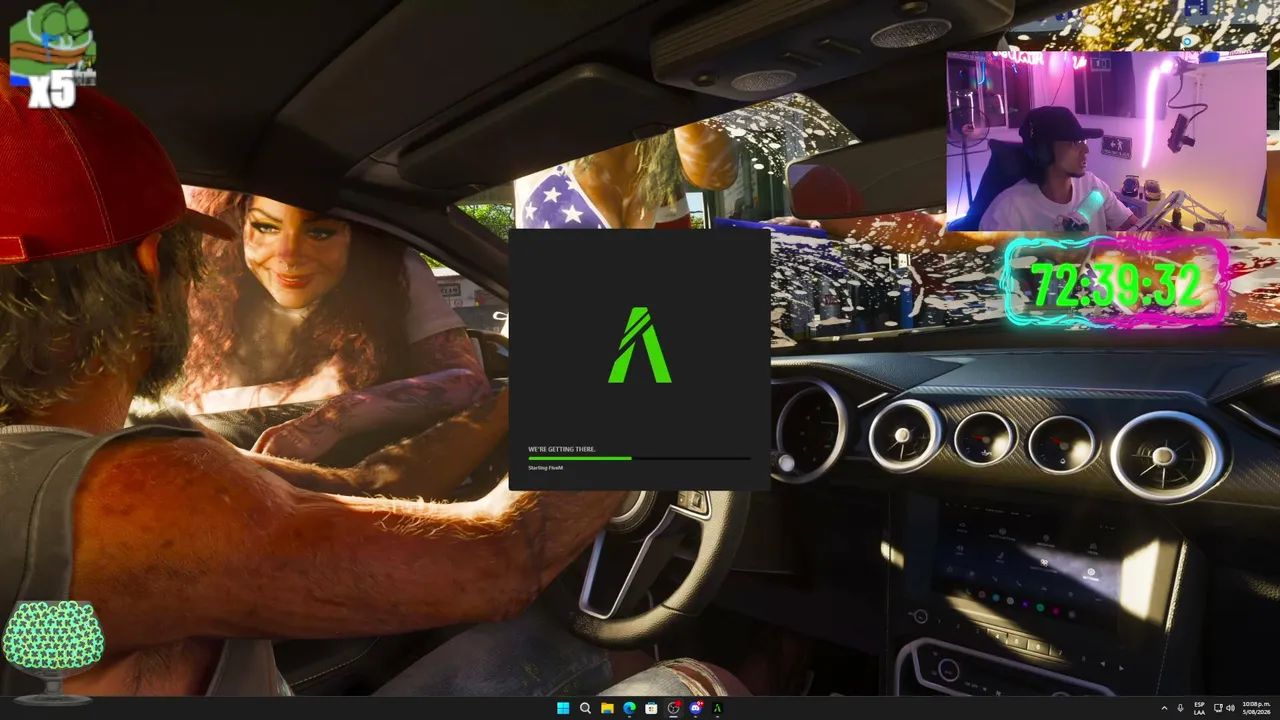Open the volume tray icon
The width and height of the screenshot is (1280, 720).
[x=1230, y=708]
